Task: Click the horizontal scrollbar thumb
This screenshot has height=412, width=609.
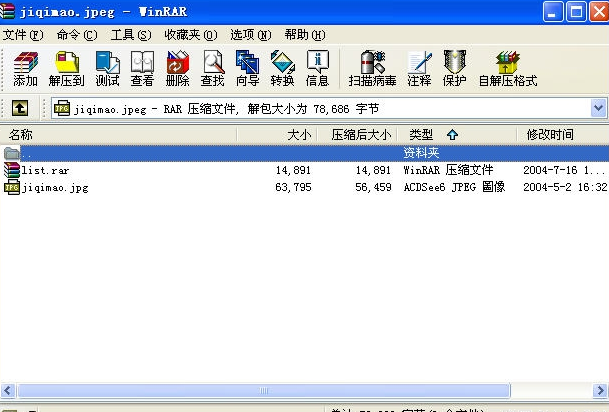Action: tap(264, 390)
